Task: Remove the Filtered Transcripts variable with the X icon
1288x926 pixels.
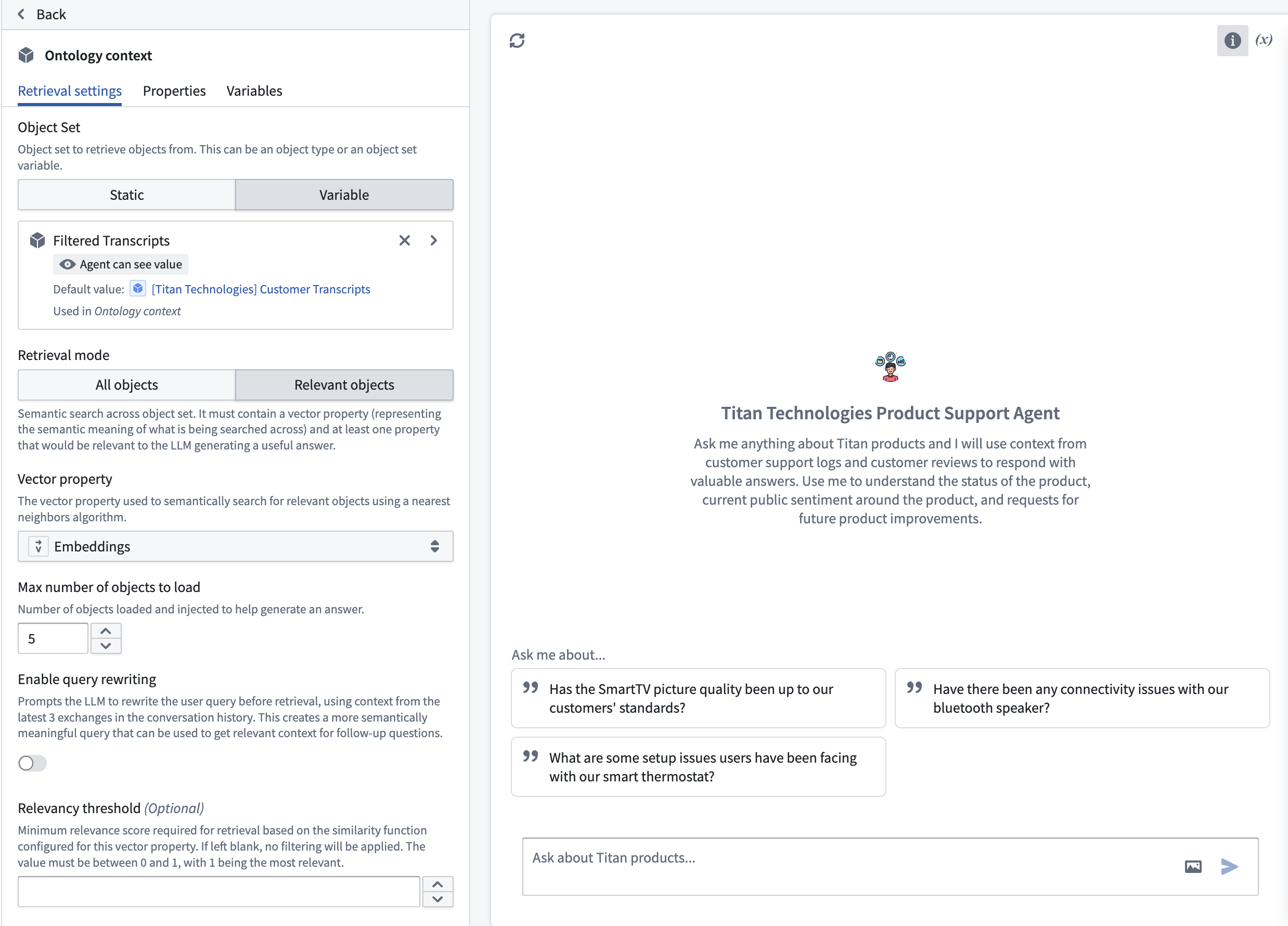Action: [404, 240]
